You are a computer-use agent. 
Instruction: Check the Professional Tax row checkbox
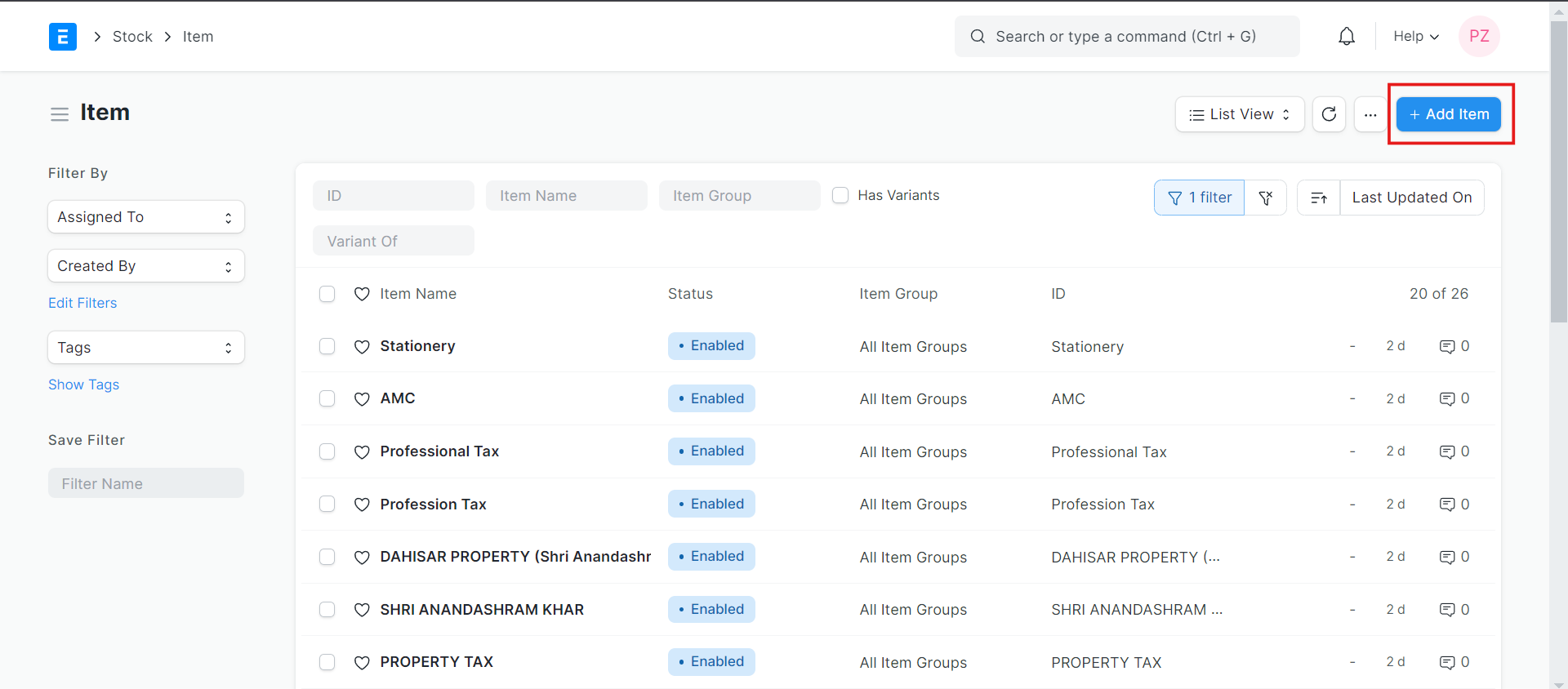coord(327,451)
